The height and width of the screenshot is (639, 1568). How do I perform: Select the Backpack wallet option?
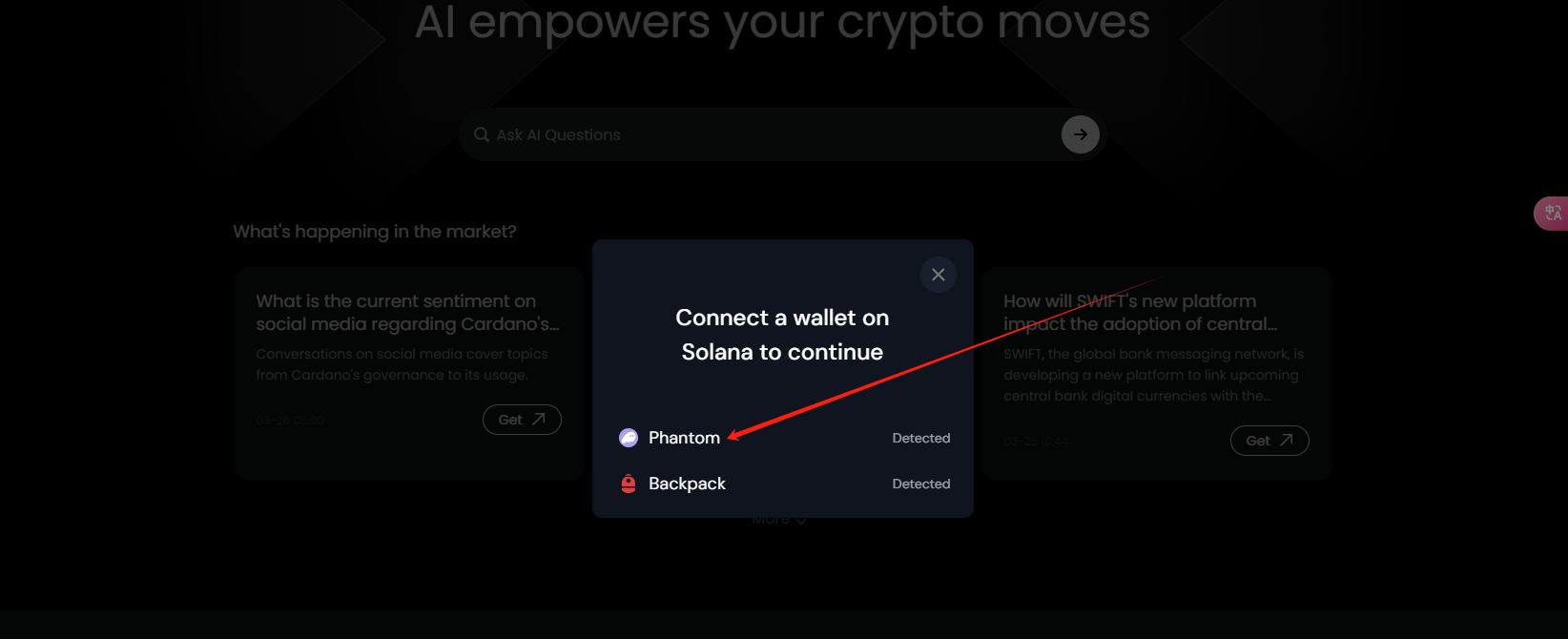[x=782, y=484]
